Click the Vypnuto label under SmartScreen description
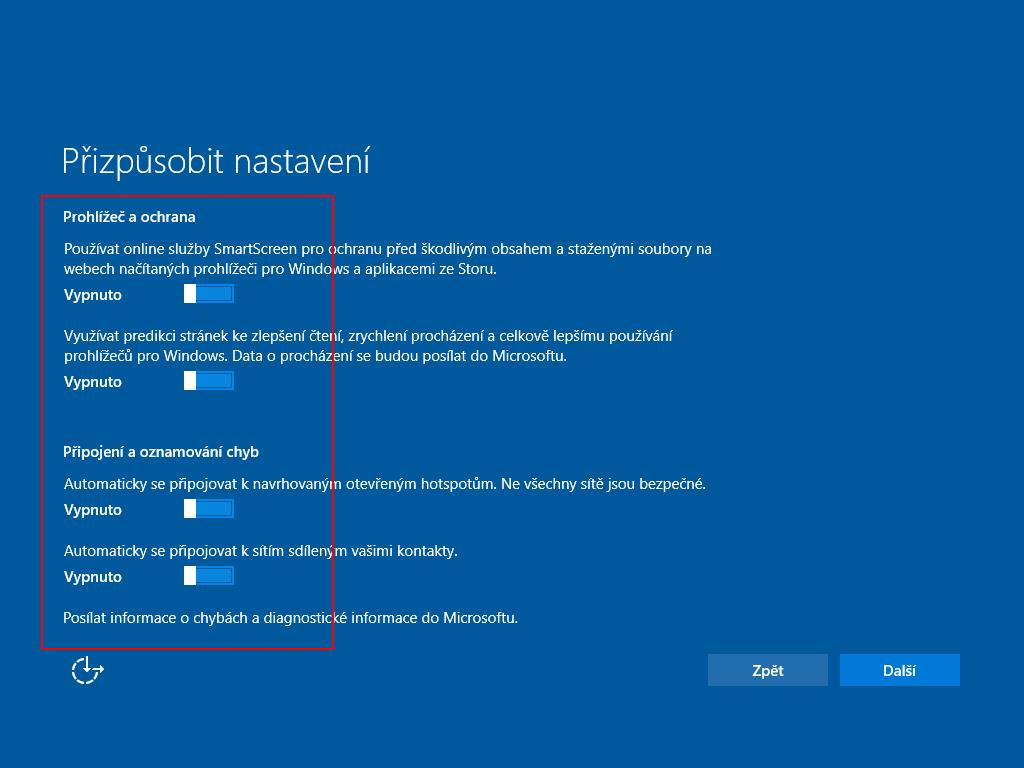This screenshot has width=1024, height=768. pyautogui.click(x=93, y=295)
